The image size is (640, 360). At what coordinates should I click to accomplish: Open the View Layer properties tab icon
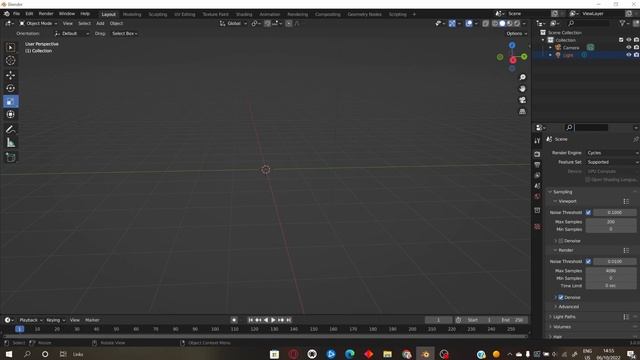pos(537,176)
